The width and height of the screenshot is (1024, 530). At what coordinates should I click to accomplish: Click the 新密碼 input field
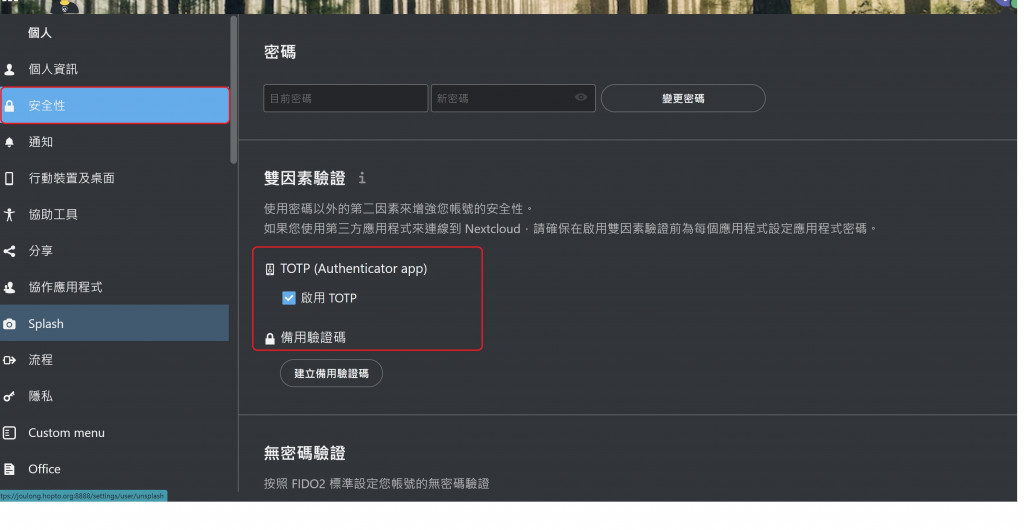click(x=513, y=99)
